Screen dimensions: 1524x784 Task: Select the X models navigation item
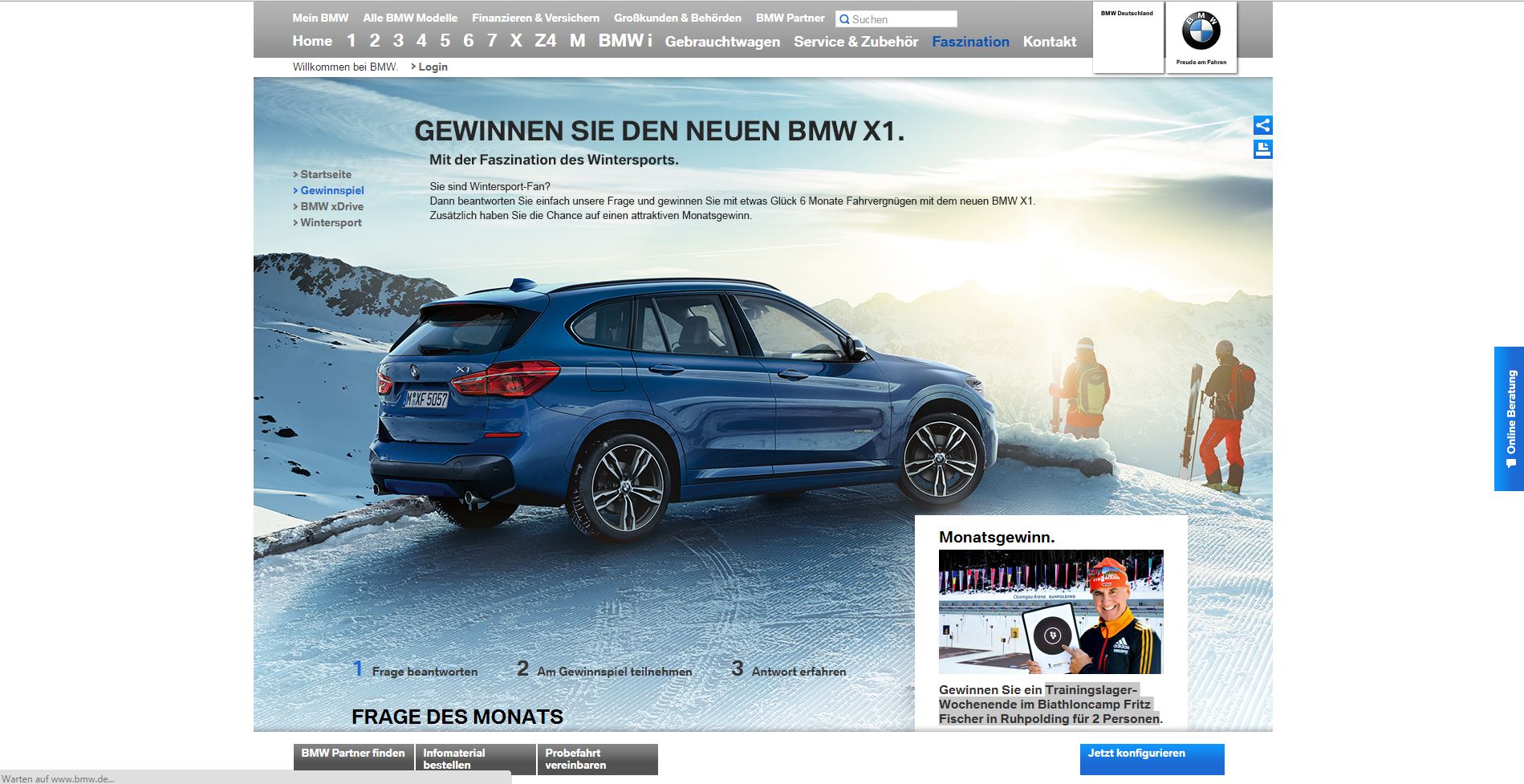point(516,41)
